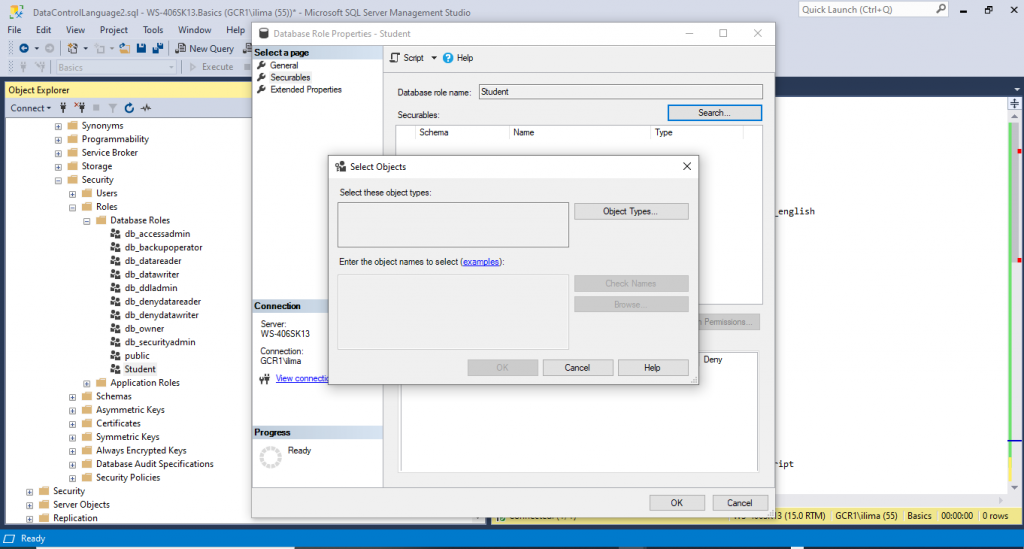Click the Database role name field

coord(620,92)
